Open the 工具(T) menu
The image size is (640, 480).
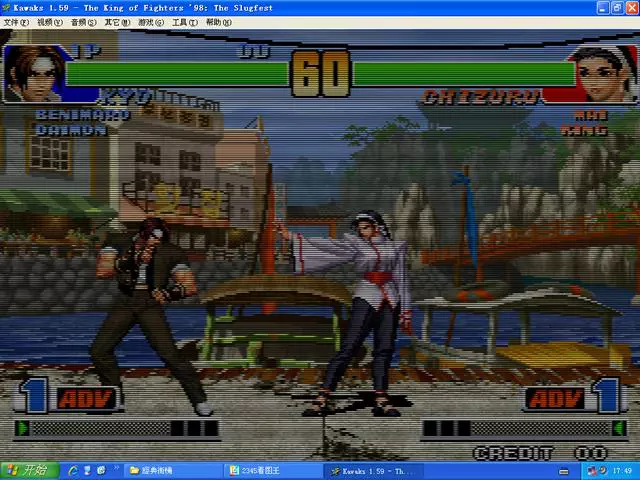coord(184,22)
